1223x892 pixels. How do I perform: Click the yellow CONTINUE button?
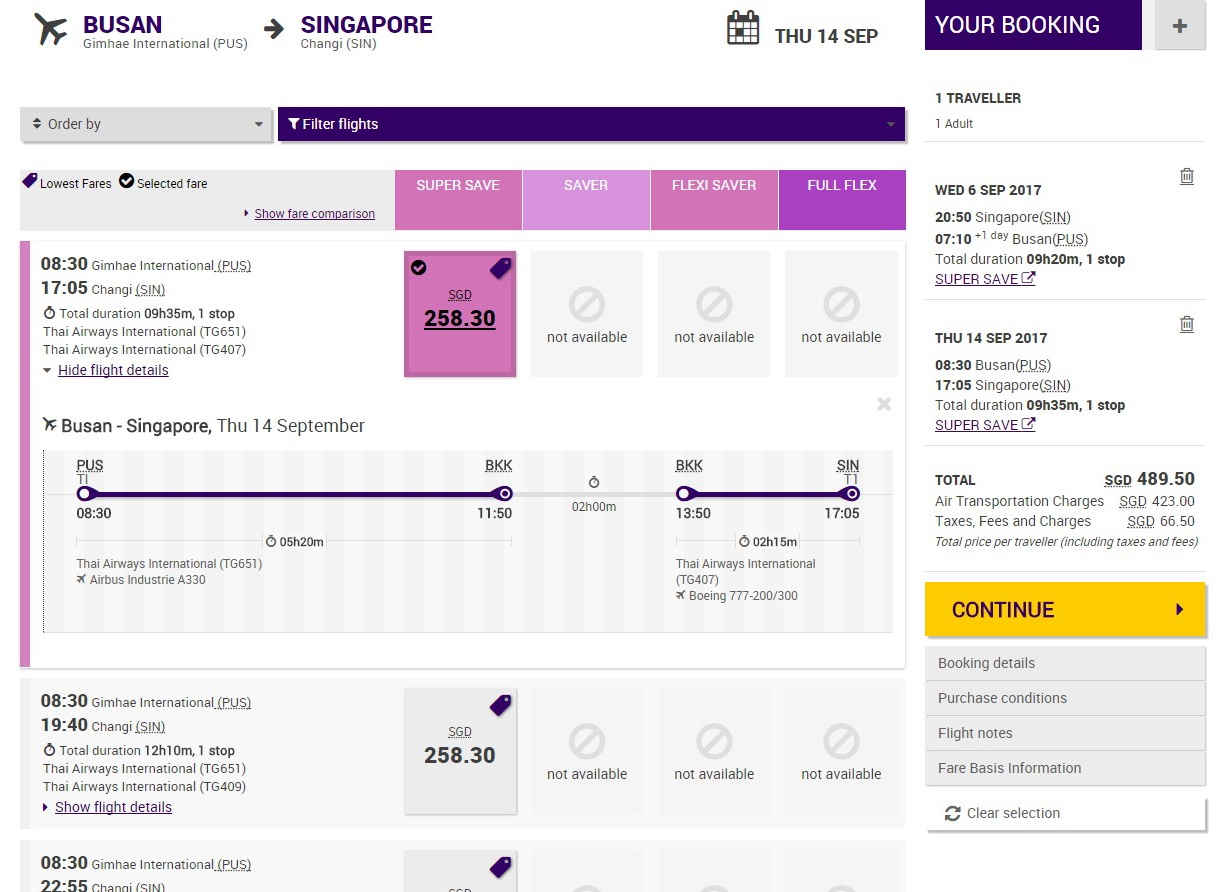coord(1066,609)
